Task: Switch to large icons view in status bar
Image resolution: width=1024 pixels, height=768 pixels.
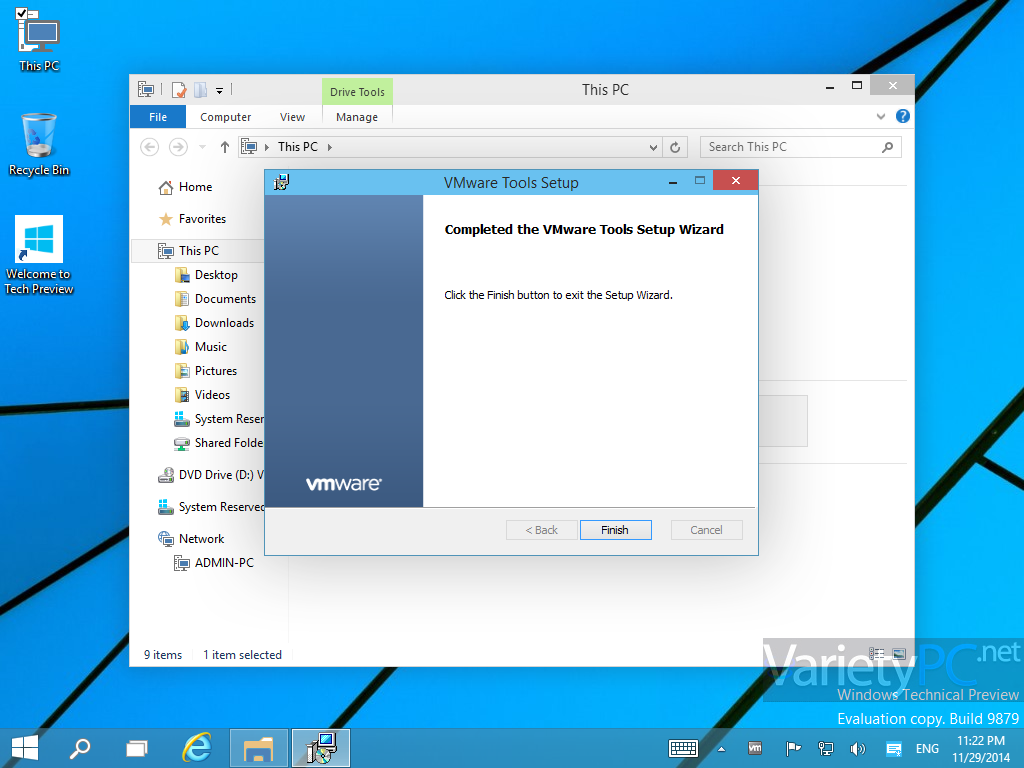Action: coord(899,654)
